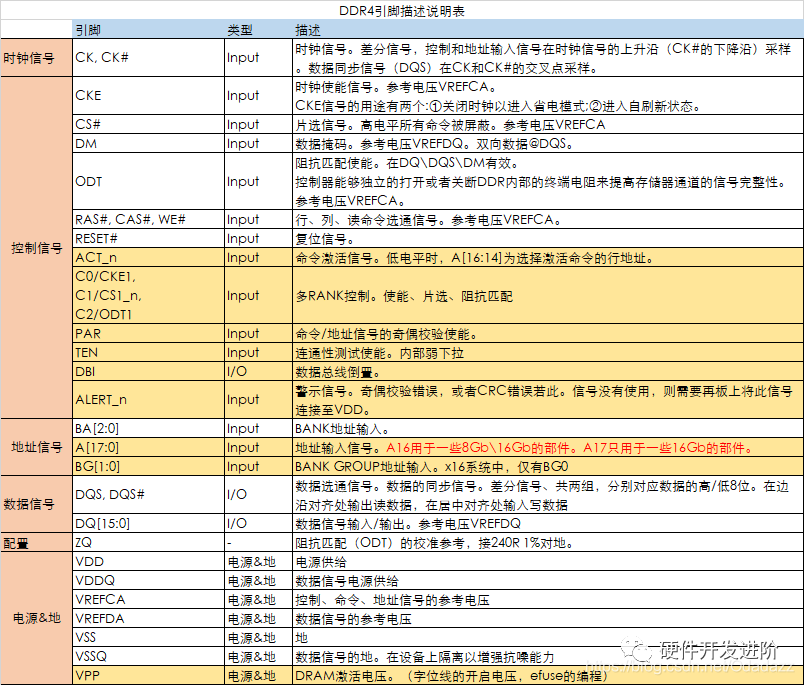
Task: Select the pin cell 'ZQ'
Action: (x=149, y=542)
